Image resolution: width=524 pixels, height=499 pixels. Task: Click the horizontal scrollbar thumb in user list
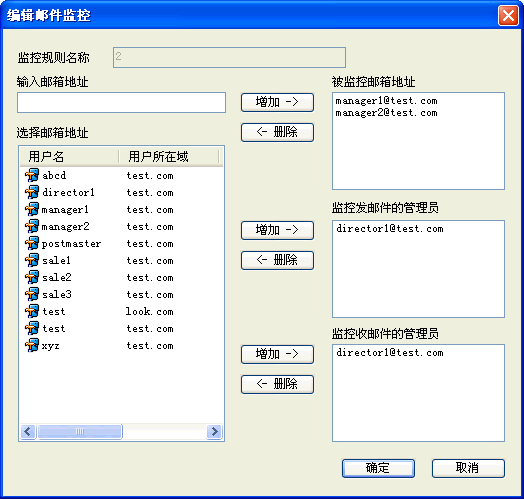[80, 431]
